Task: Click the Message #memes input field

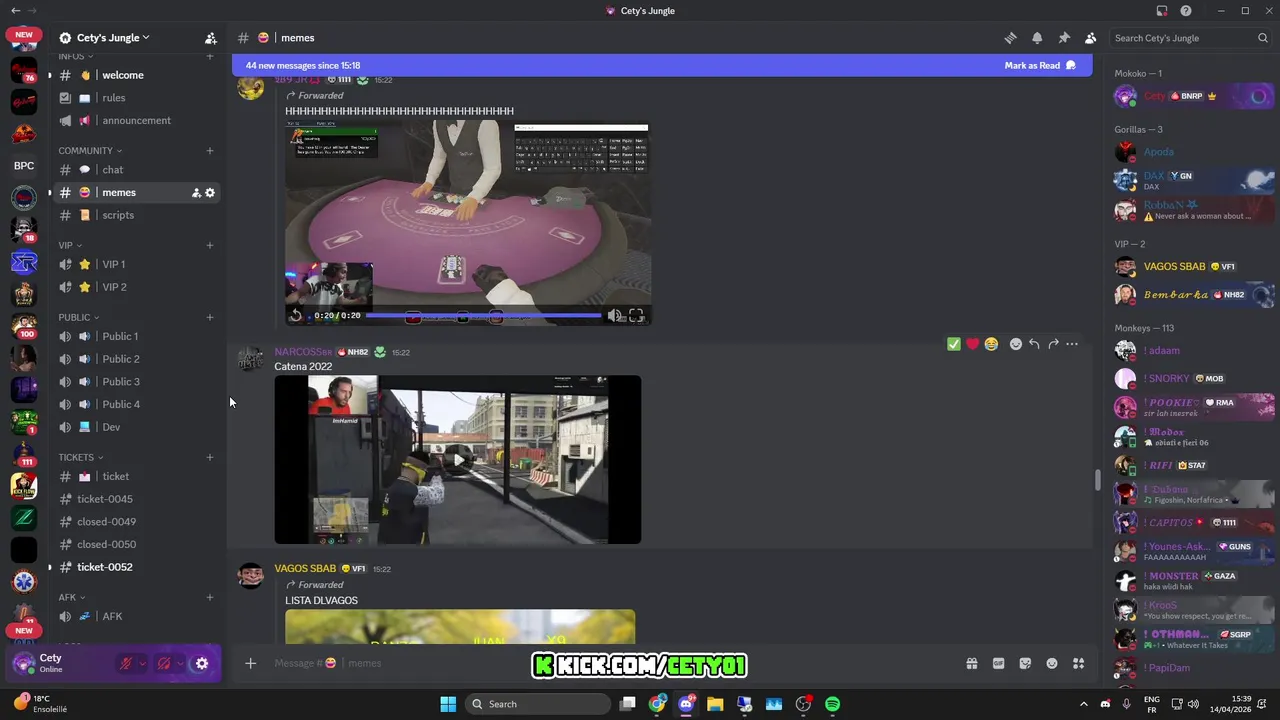Action: pos(600,663)
